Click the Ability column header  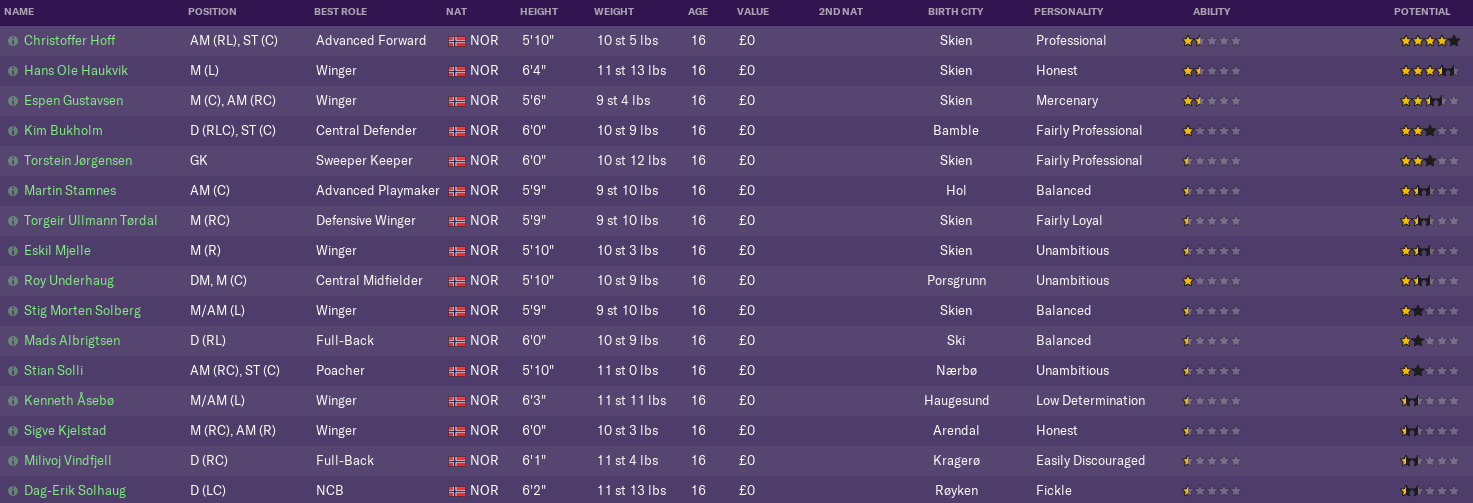tap(1211, 12)
